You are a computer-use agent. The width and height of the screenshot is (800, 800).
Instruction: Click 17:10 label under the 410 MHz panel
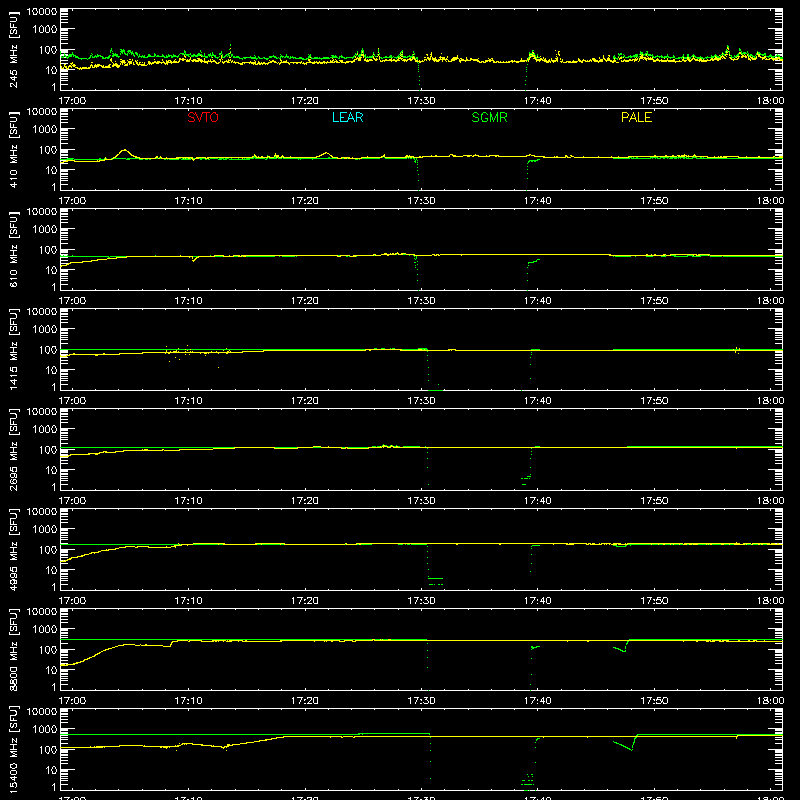click(188, 201)
